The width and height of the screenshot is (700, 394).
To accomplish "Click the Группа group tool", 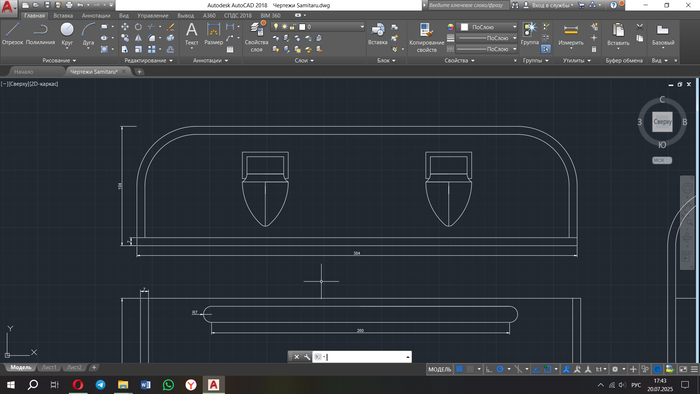I will pos(529,34).
